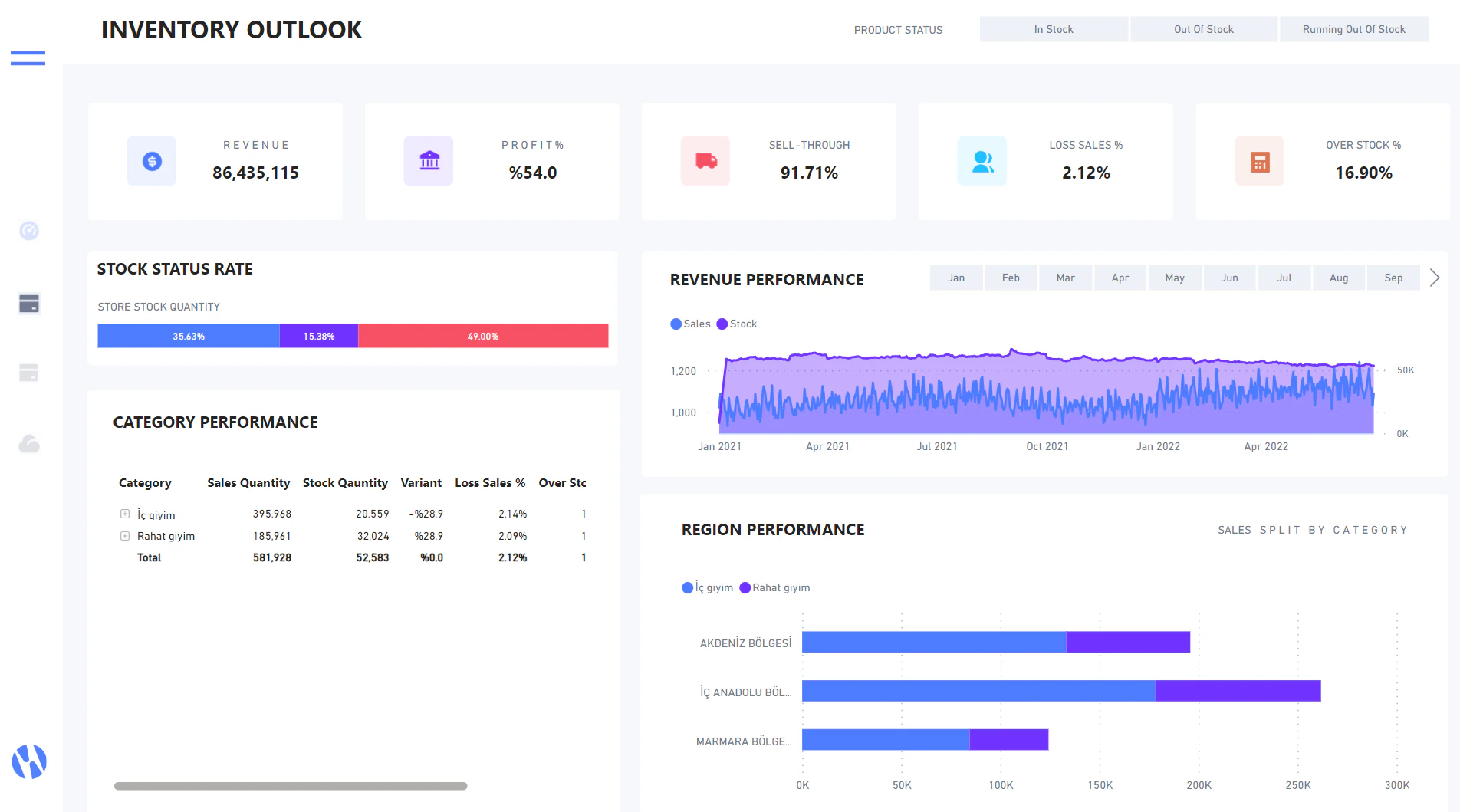Image resolution: width=1460 pixels, height=812 pixels.
Task: Expand the Rahat giyim category row
Action: coord(125,536)
